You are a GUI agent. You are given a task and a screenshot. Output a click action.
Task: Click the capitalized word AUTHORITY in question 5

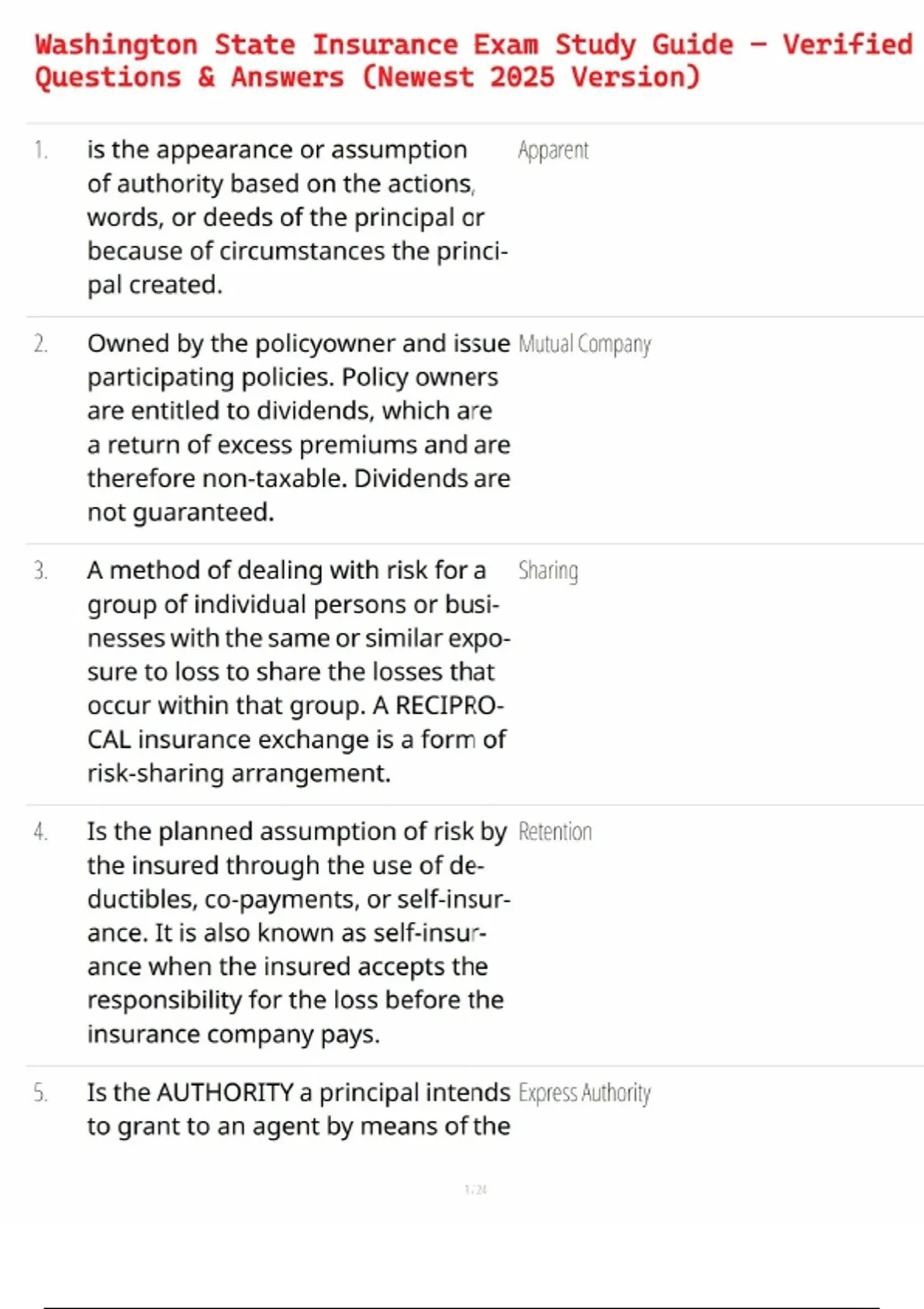coord(226,1093)
